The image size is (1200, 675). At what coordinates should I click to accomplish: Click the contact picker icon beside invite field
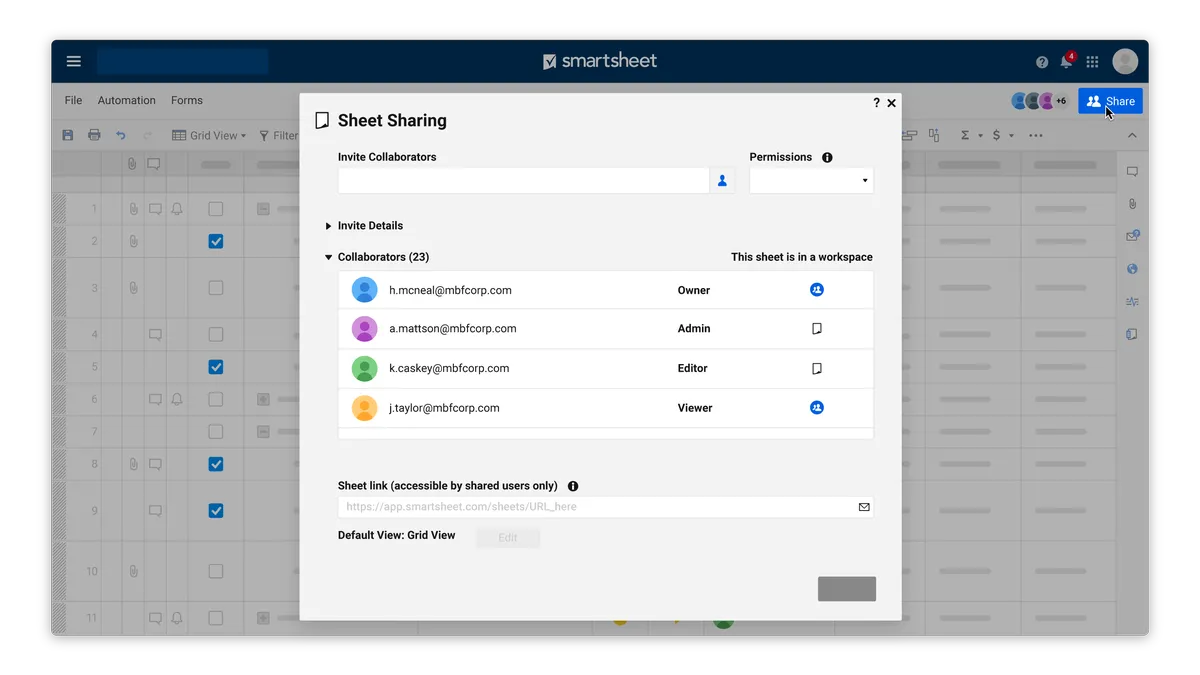tap(722, 181)
